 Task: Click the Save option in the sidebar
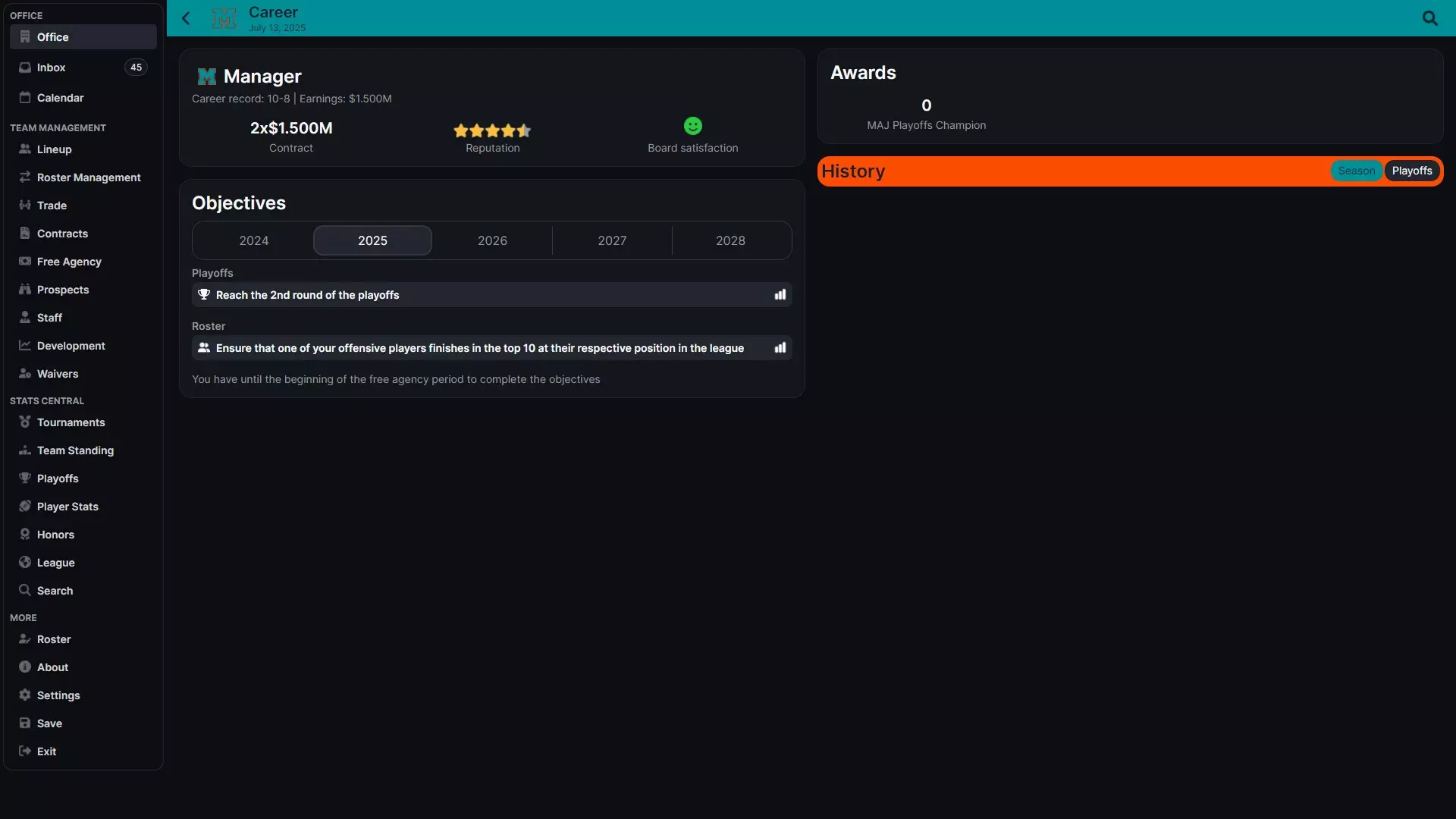(48, 723)
